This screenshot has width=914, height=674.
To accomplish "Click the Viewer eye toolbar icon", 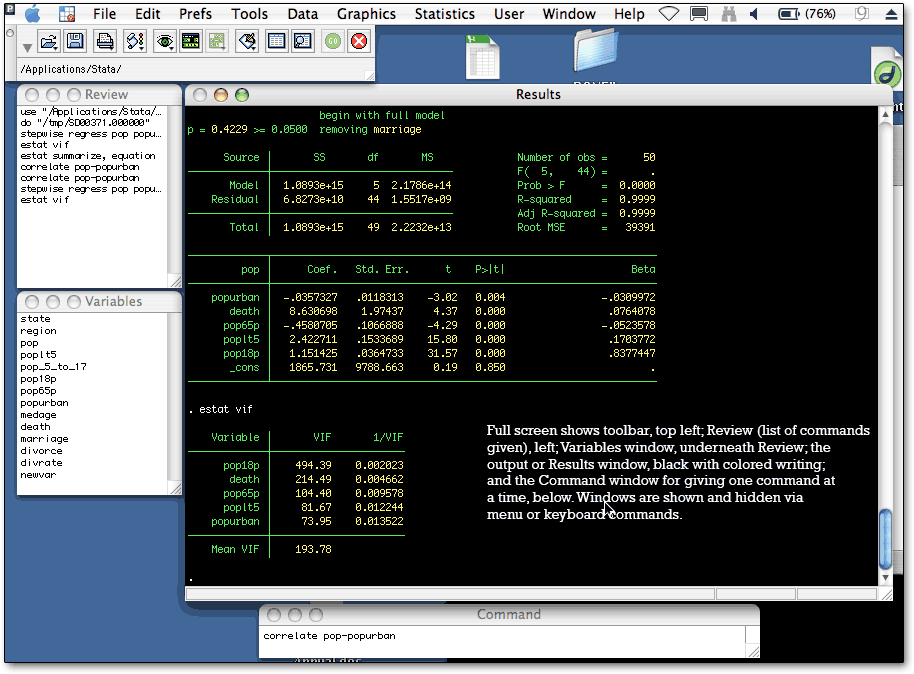I will [165, 41].
